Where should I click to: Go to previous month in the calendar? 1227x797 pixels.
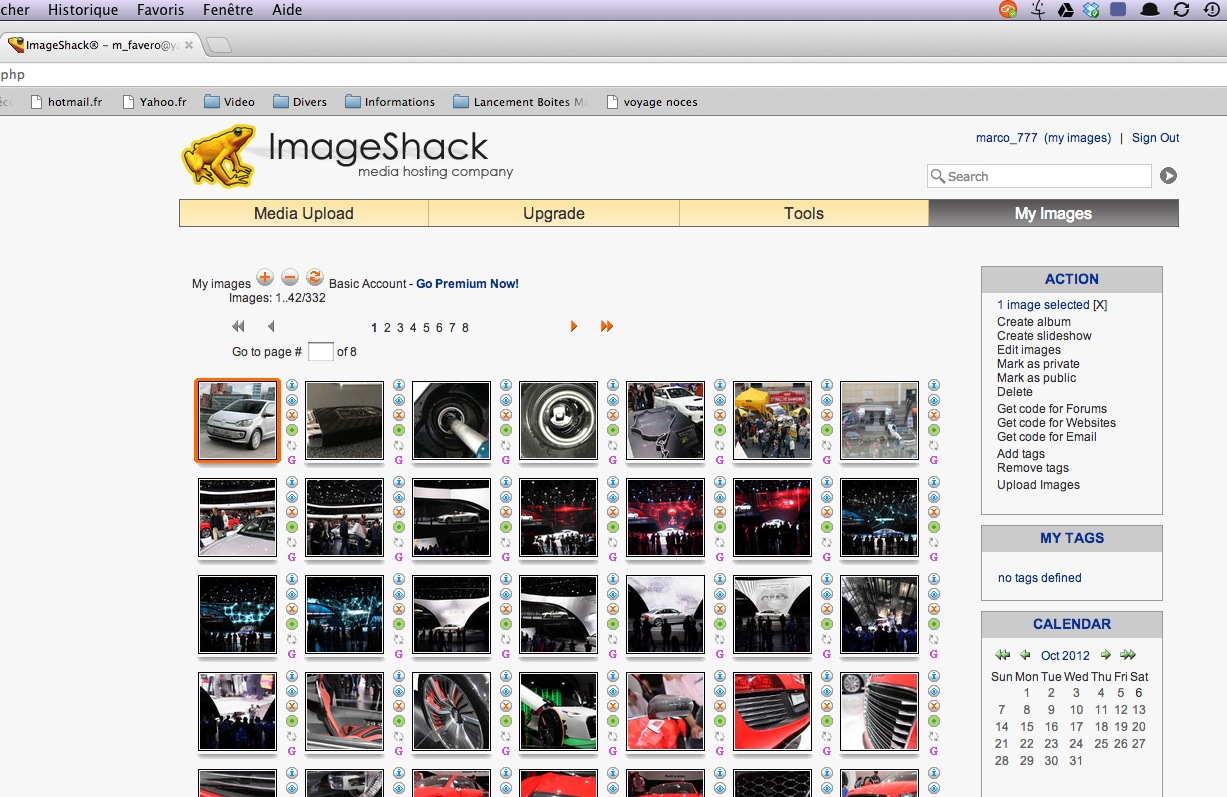click(x=1025, y=655)
